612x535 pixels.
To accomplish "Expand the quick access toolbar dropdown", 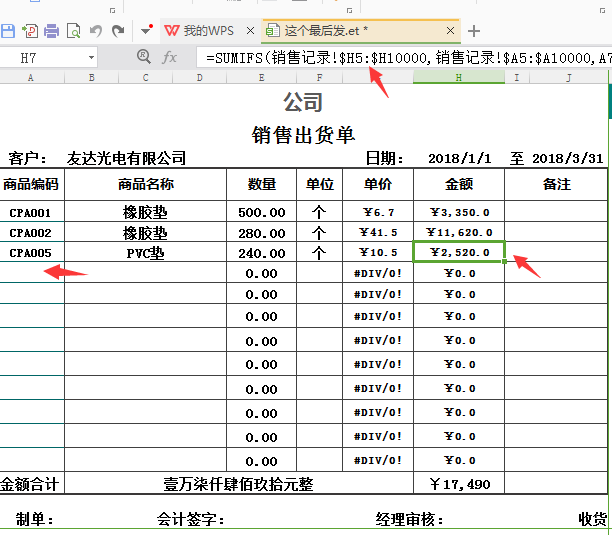I will click(x=146, y=30).
